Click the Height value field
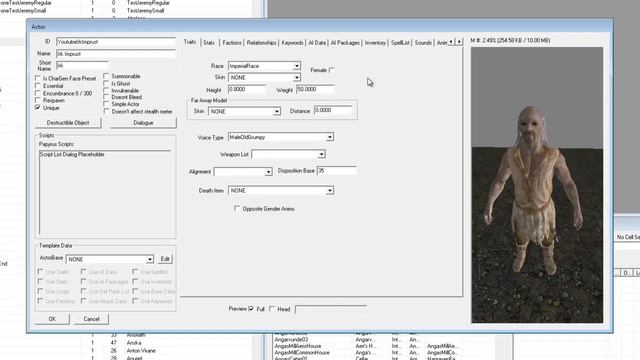This screenshot has height=360, width=640. [x=247, y=89]
